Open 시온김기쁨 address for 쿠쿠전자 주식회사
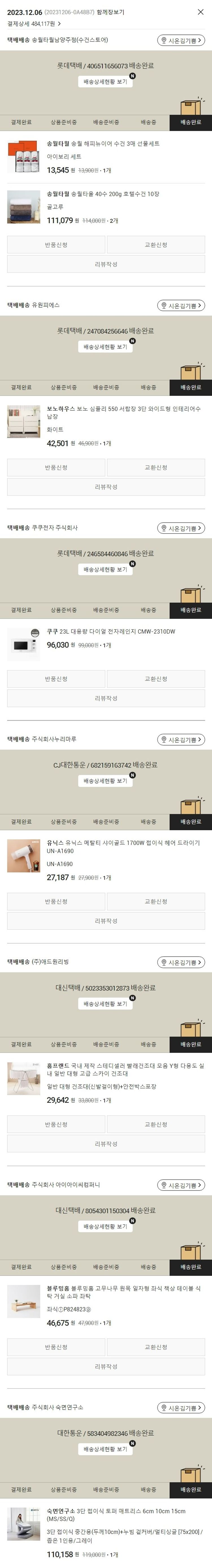 click(x=181, y=528)
